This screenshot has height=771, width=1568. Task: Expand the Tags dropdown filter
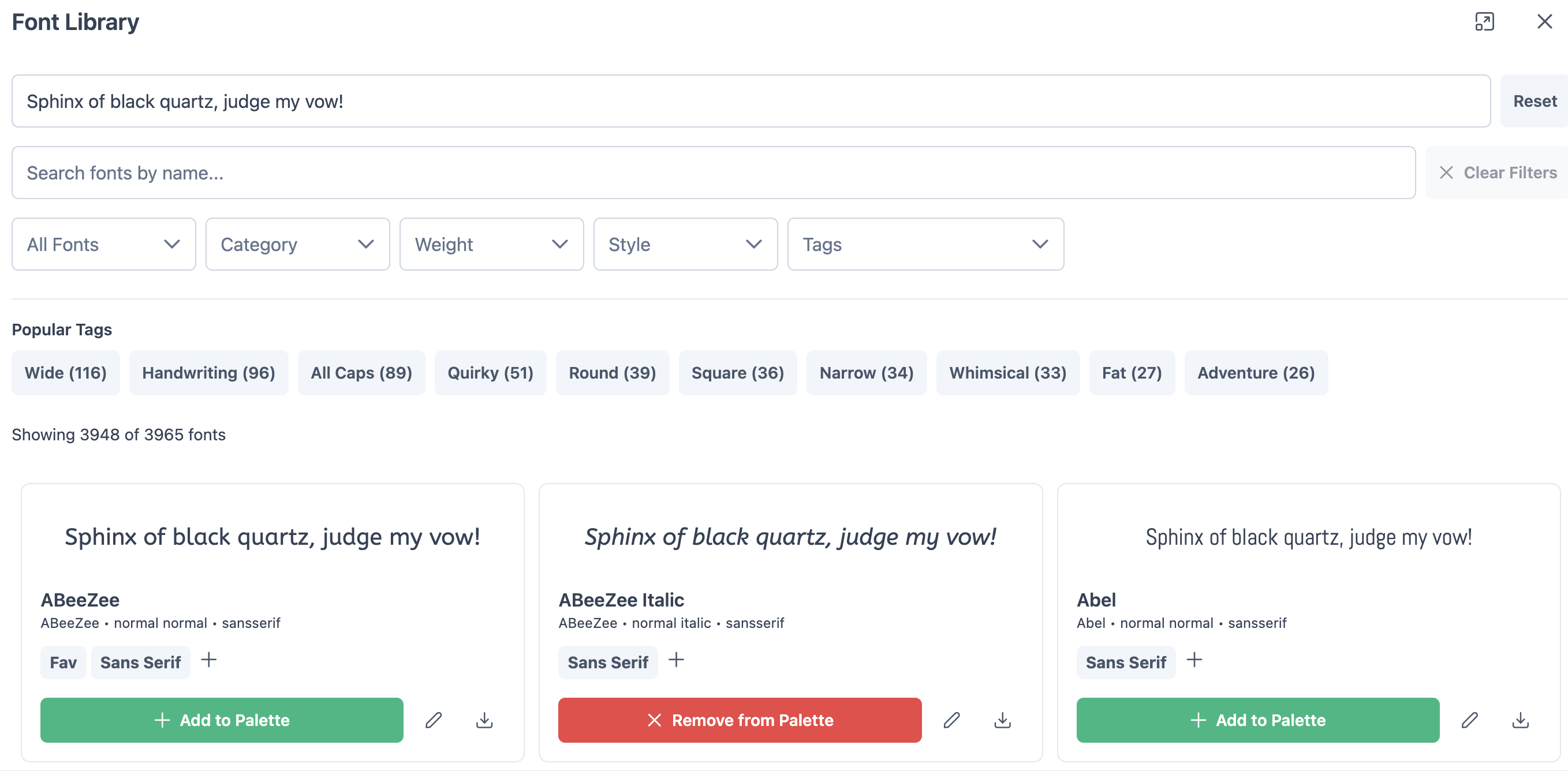[x=925, y=244]
